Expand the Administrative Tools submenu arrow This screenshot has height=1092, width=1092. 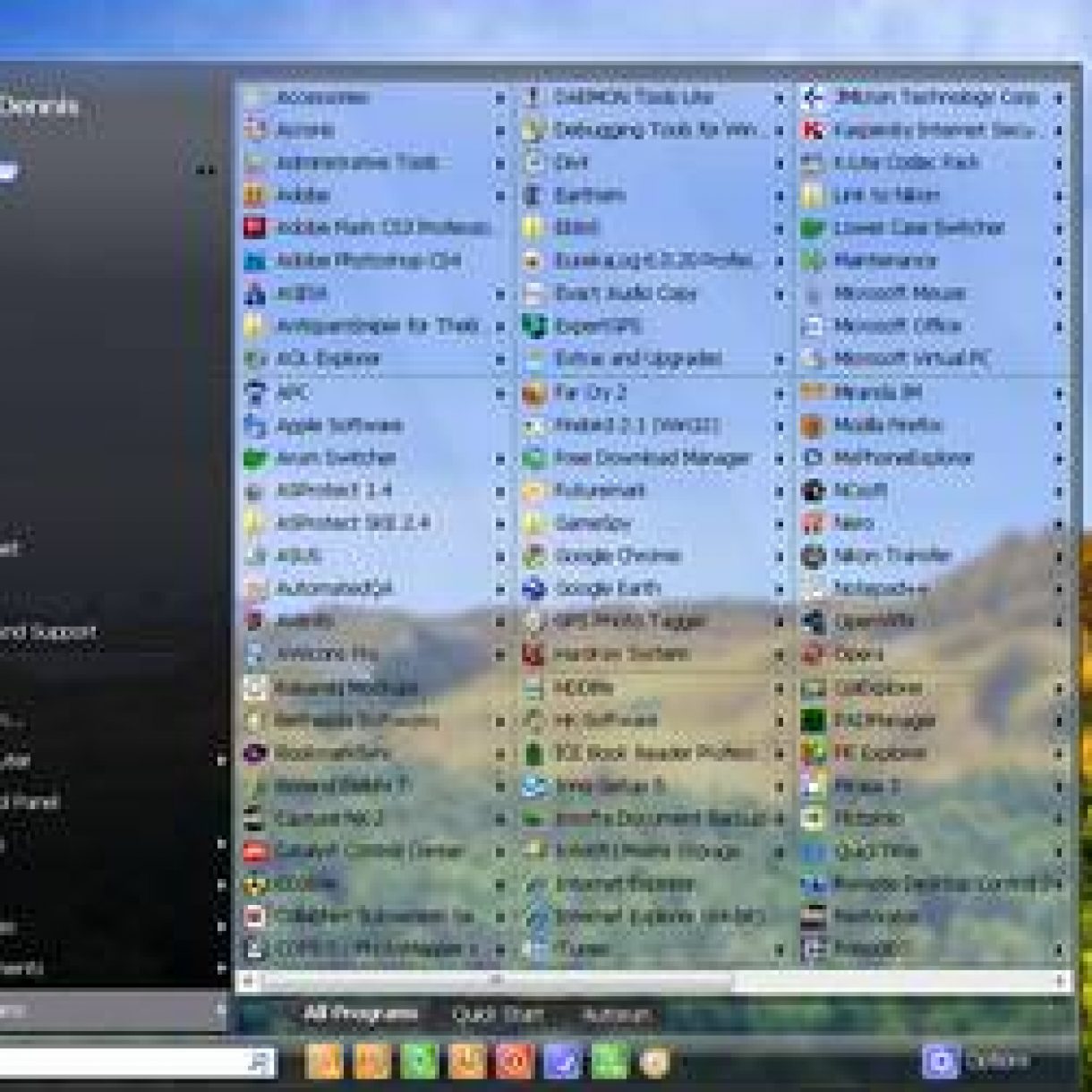499,163
